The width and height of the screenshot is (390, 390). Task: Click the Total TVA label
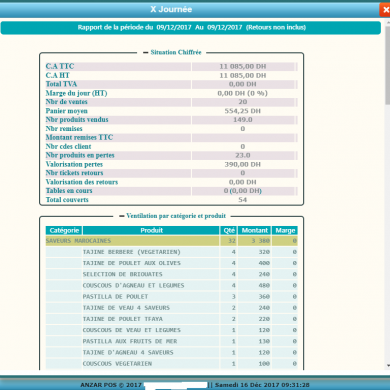tap(61, 84)
